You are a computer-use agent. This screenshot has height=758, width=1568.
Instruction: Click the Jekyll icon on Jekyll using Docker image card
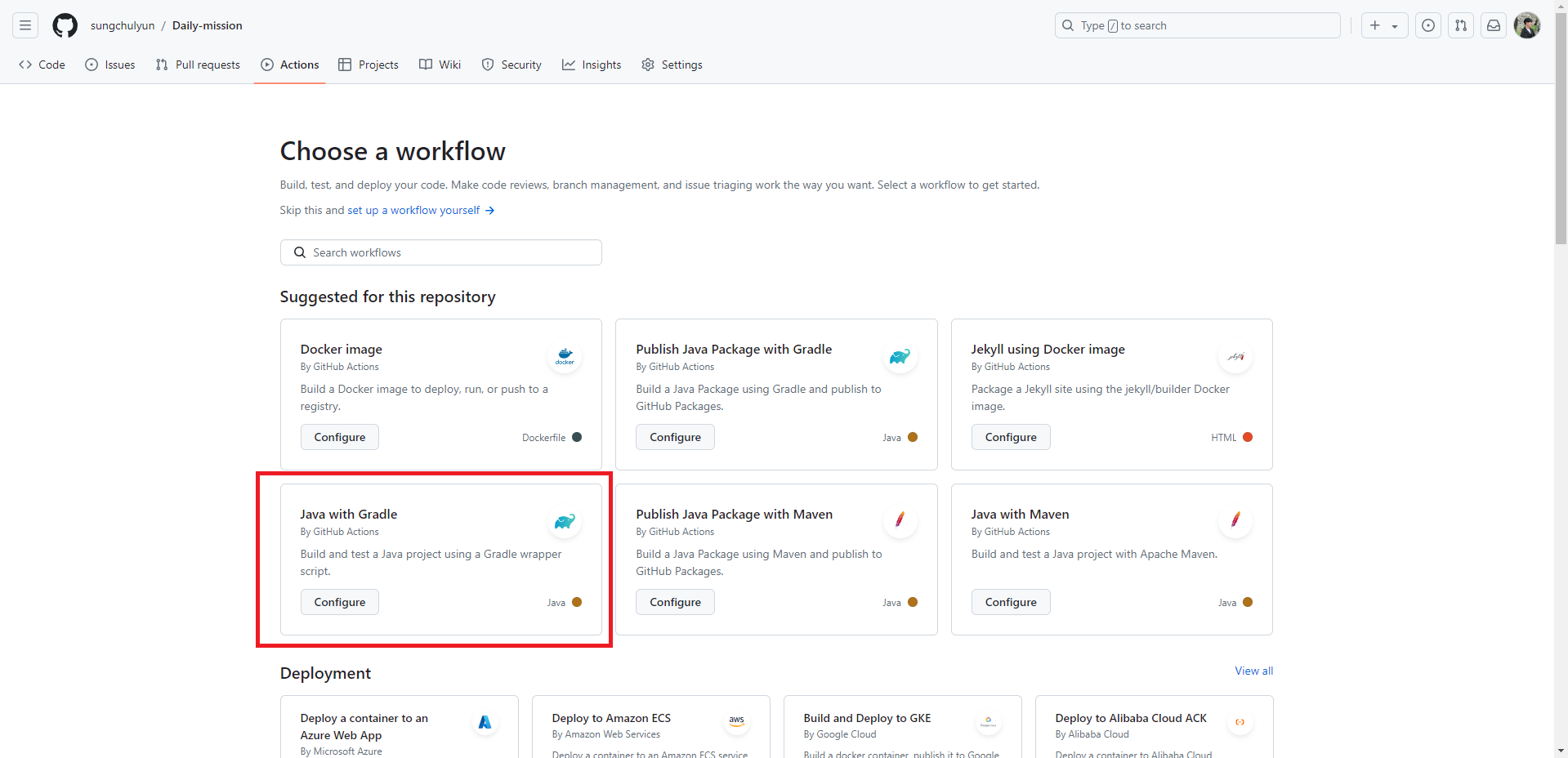(1235, 356)
